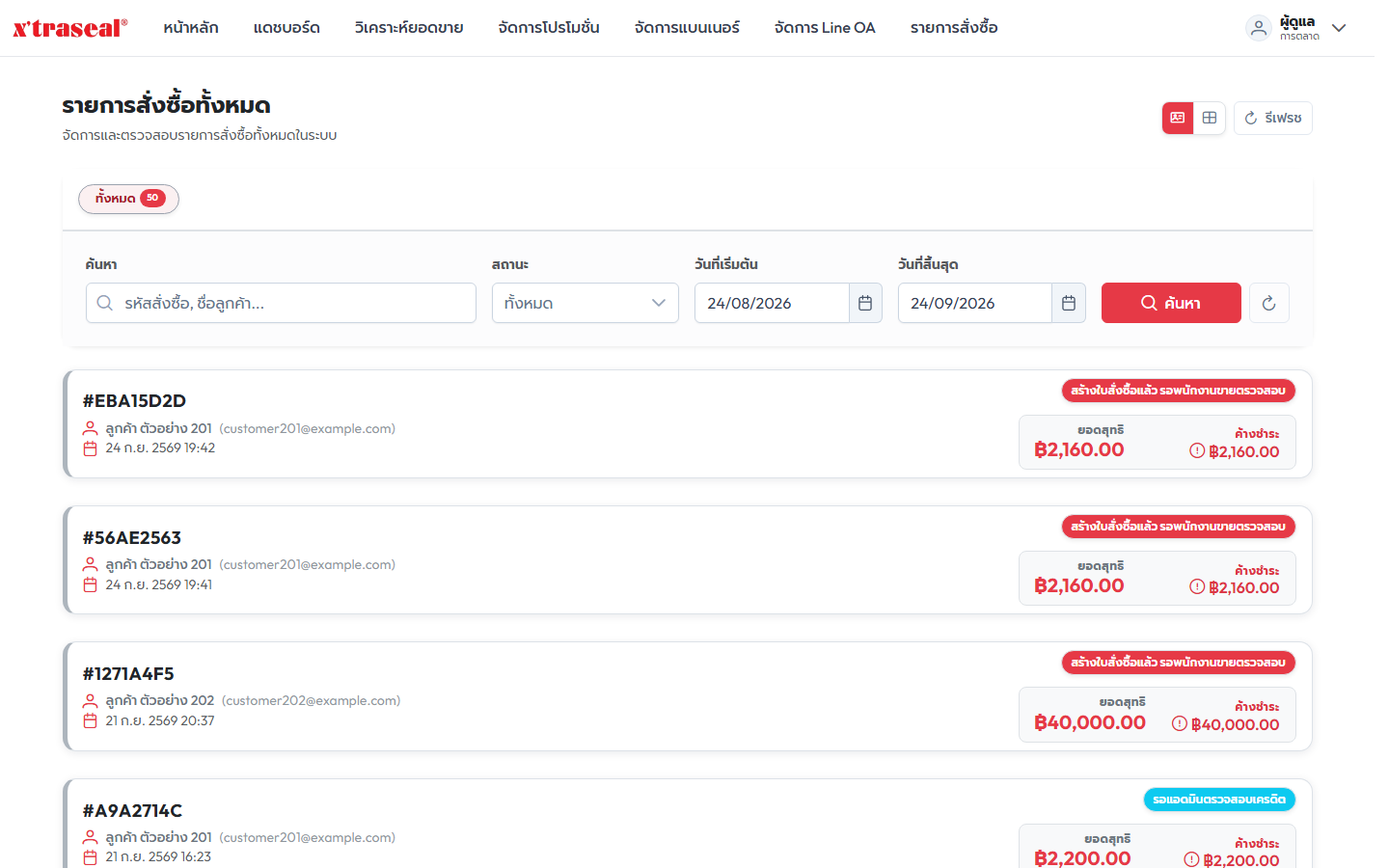This screenshot has width=1389, height=868.
Task: Click รอแอดมินตรวจสอบเครดิต status badge on #A9A2714C
Action: point(1219,800)
